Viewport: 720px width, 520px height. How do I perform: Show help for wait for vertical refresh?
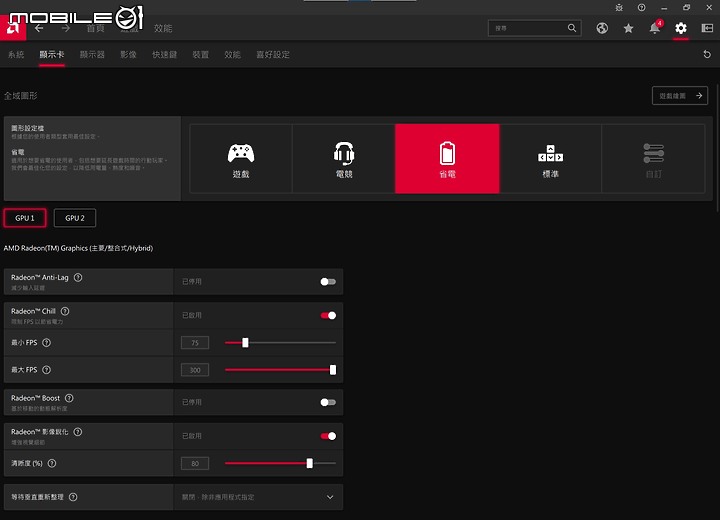(x=73, y=497)
